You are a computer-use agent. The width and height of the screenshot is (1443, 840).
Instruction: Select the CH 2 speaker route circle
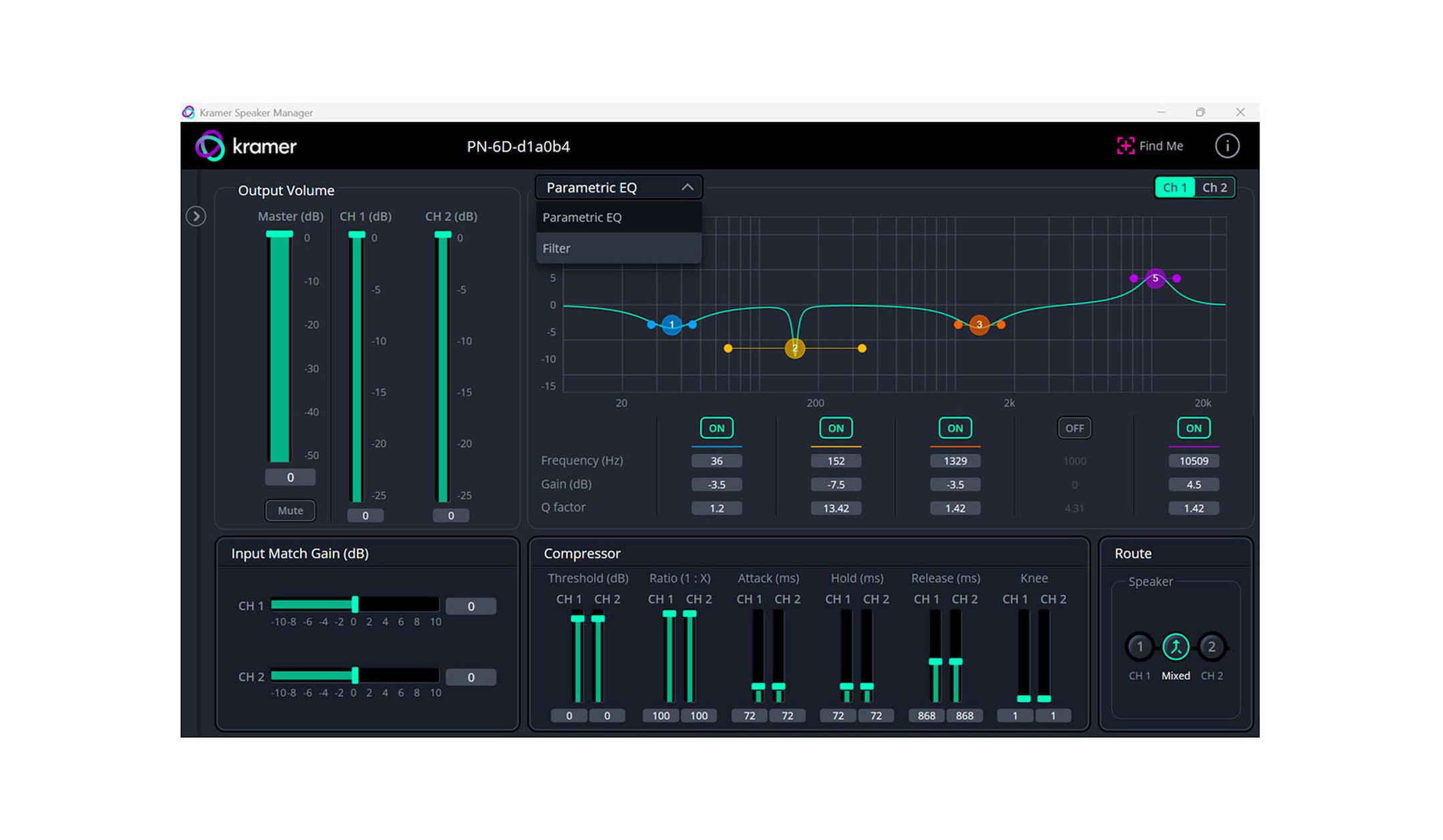(x=1211, y=646)
